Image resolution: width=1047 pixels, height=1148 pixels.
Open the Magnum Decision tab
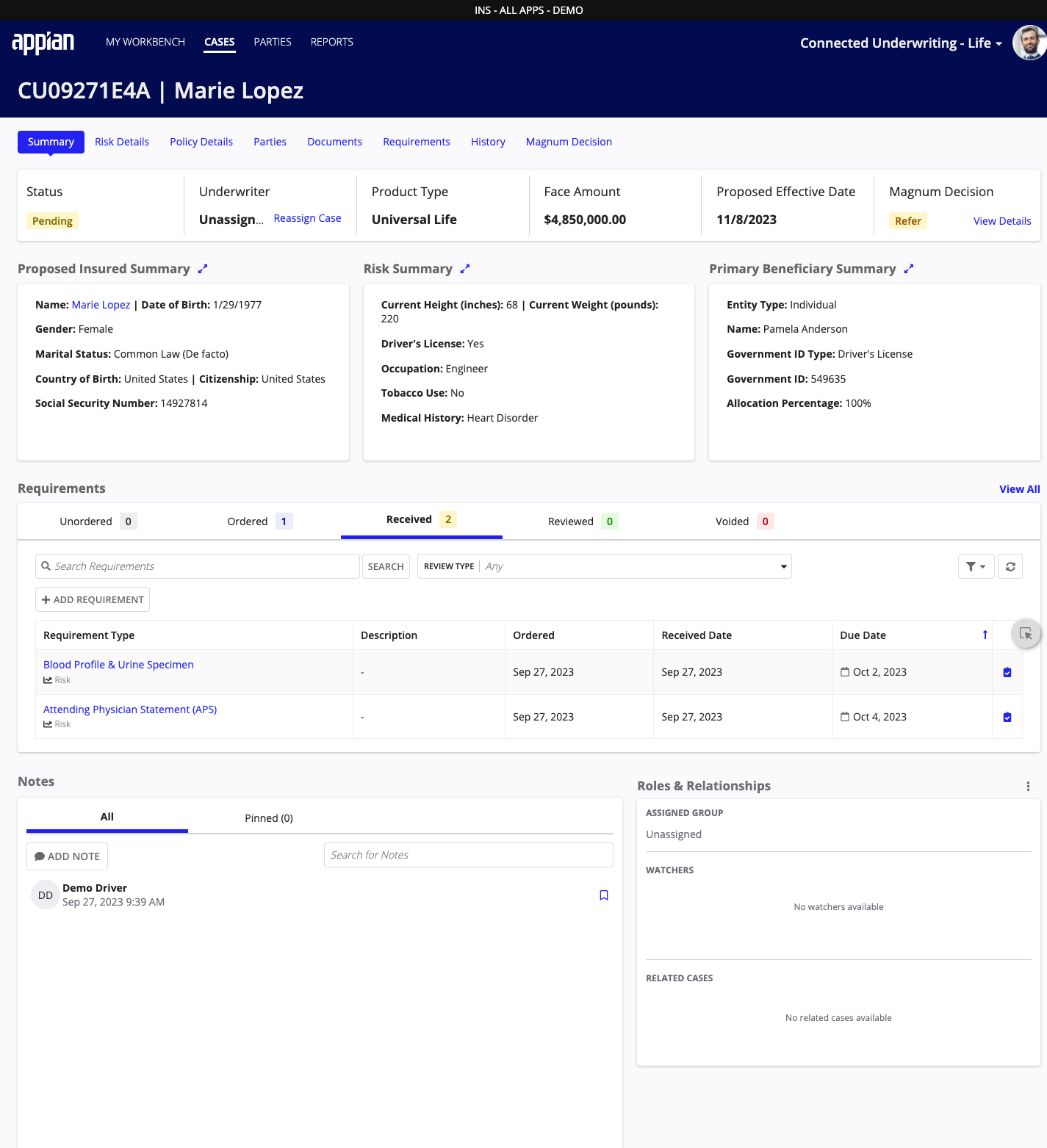(569, 142)
